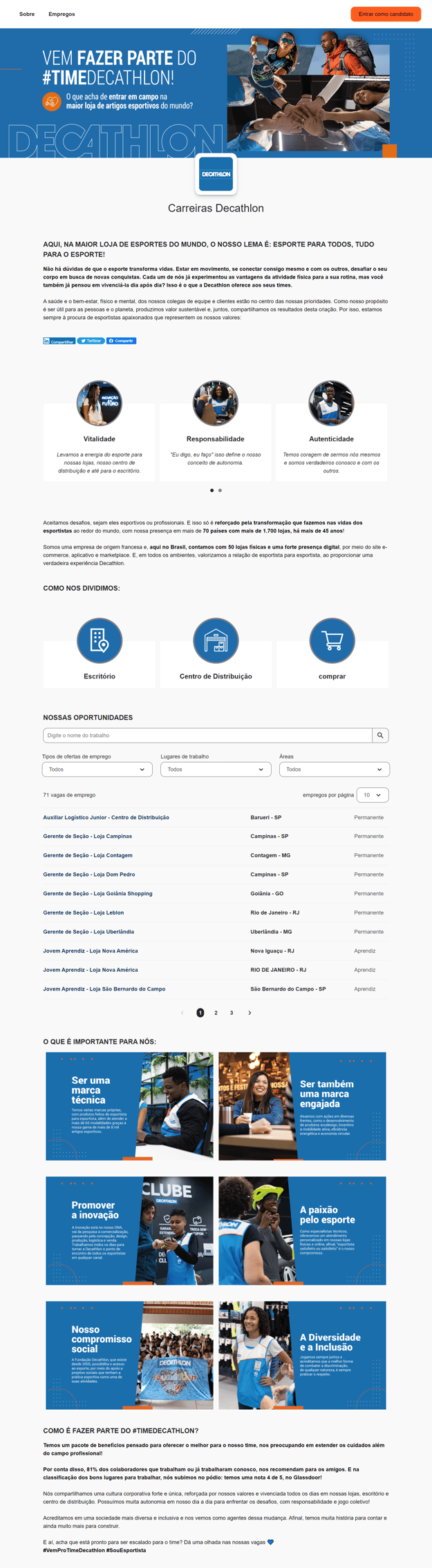432x1568 pixels.
Task: Open the Sobre navigation link
Action: tap(27, 14)
